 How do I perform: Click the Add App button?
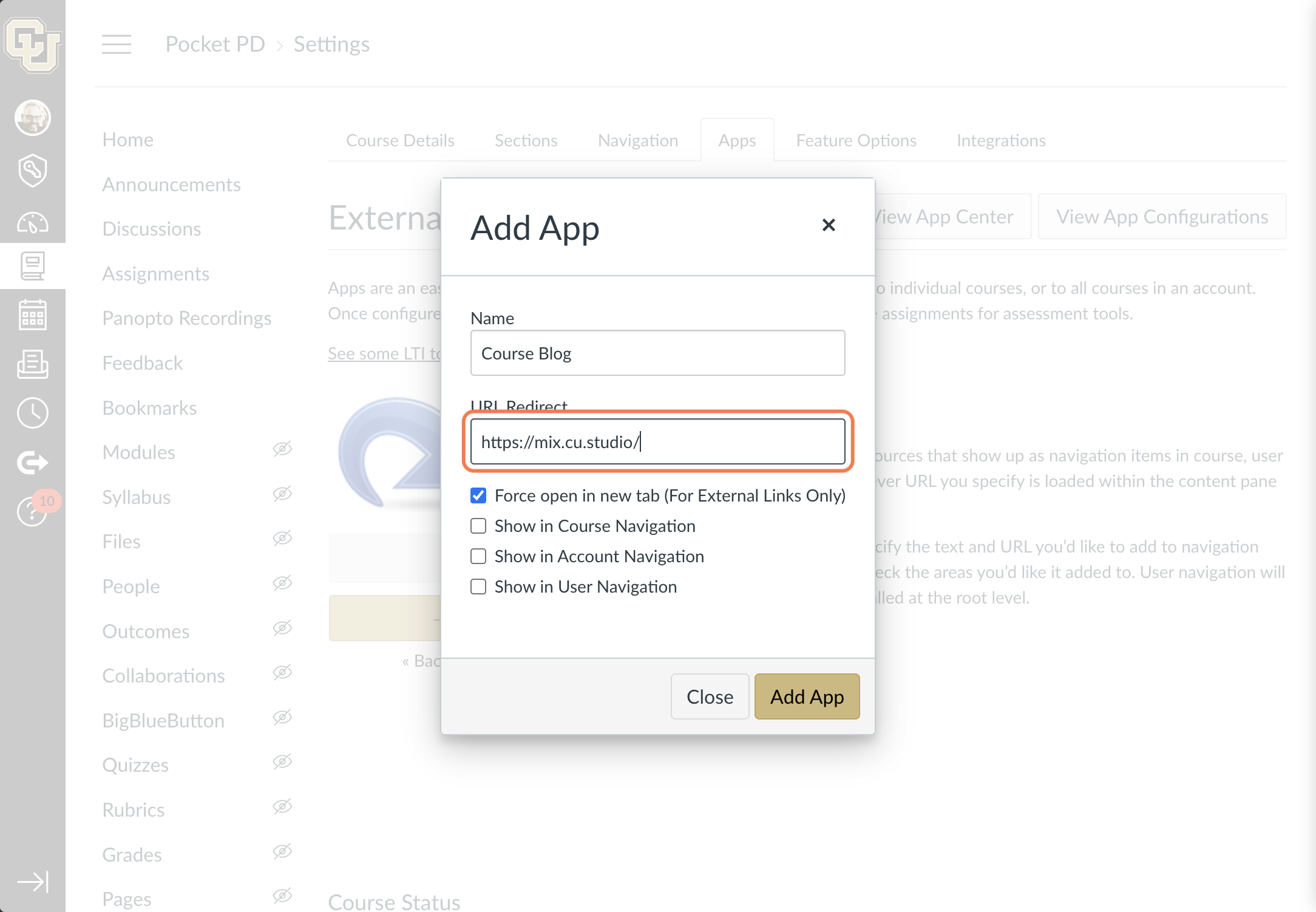(807, 696)
